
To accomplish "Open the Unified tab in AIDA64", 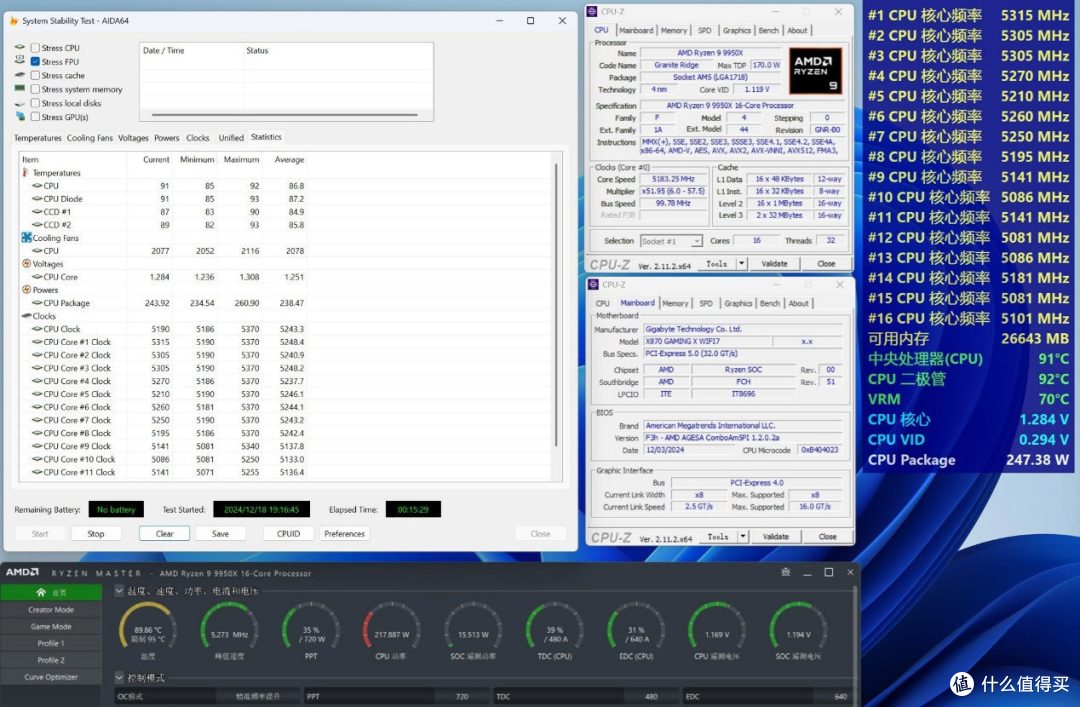I will (x=231, y=138).
